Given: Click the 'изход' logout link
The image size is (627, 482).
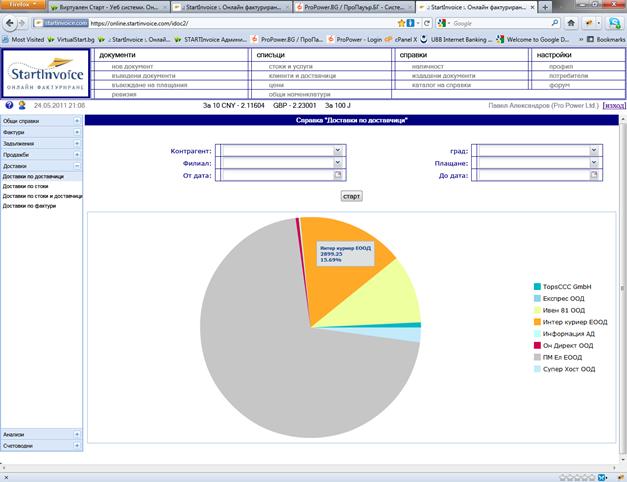Looking at the screenshot, I should 614,105.
